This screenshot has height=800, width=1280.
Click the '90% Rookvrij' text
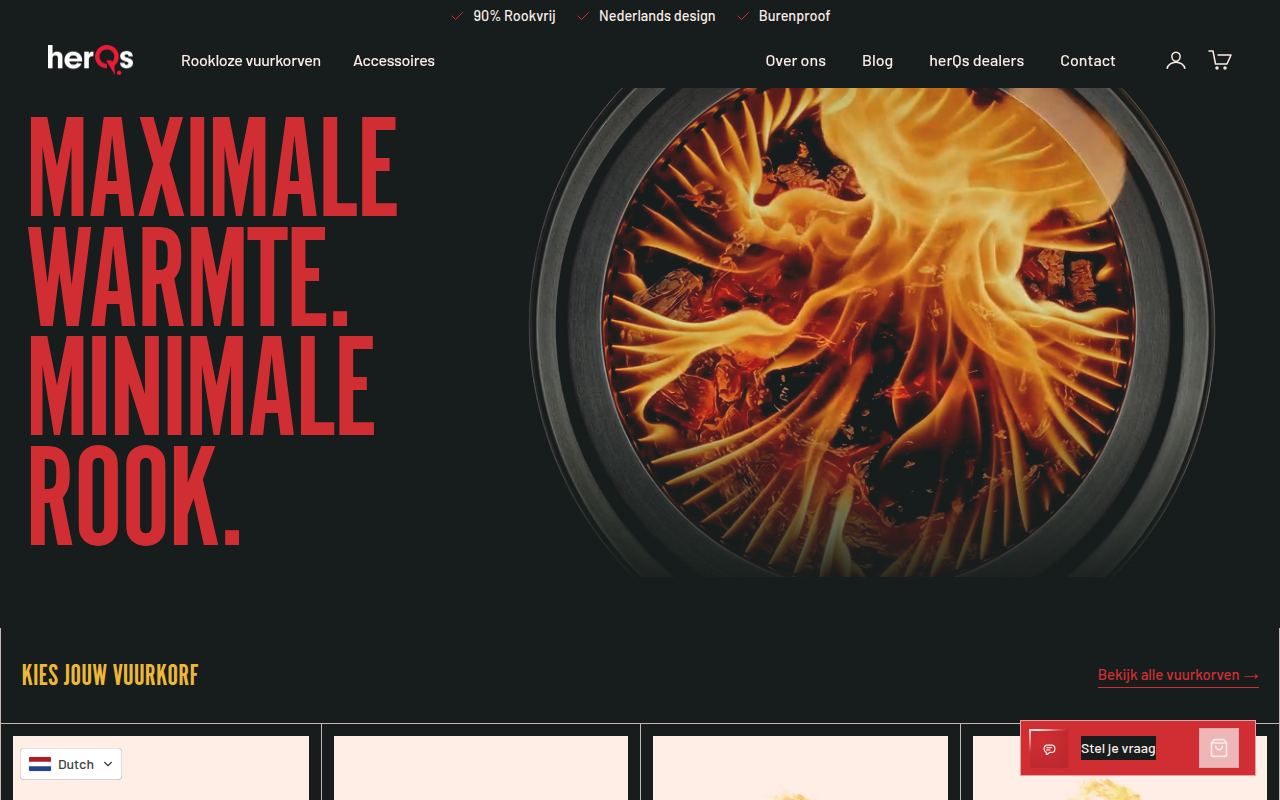point(514,16)
